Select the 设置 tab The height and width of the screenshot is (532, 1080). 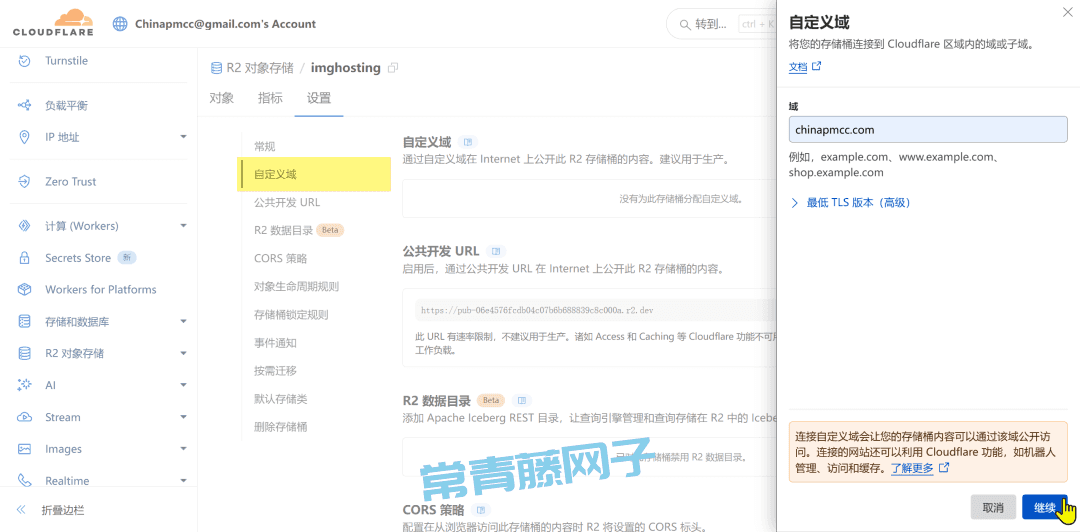pos(319,99)
